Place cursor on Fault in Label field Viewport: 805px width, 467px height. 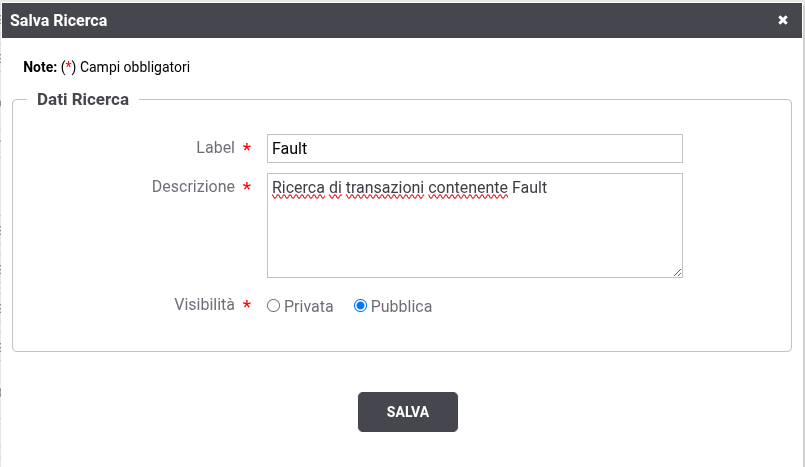[290, 148]
